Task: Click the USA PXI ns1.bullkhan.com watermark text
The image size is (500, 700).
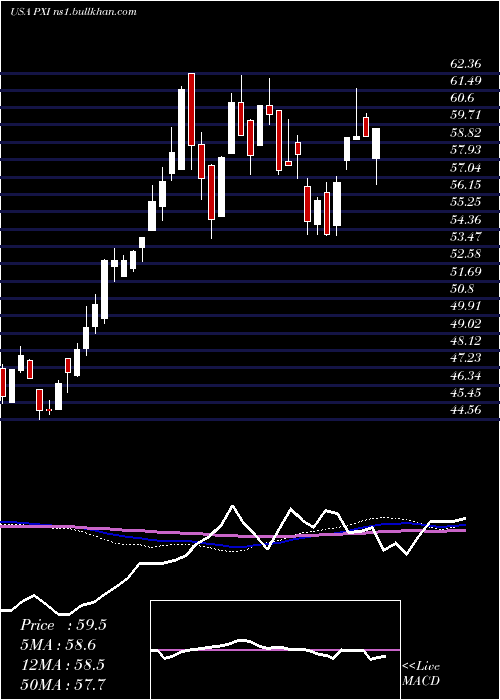Action: pos(73,12)
